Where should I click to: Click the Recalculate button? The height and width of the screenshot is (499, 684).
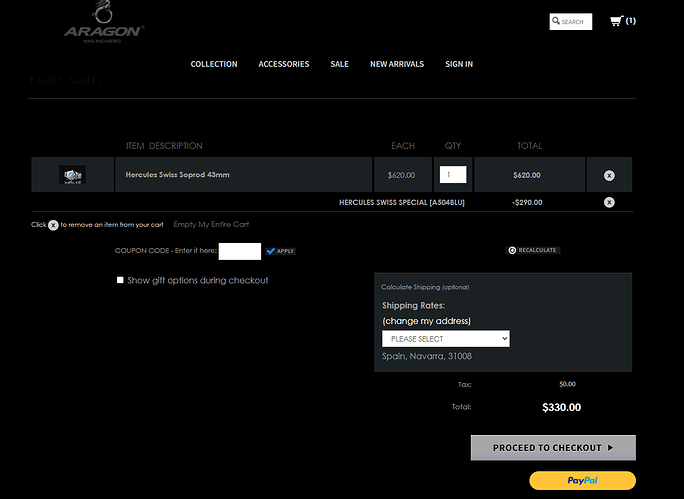pos(533,250)
